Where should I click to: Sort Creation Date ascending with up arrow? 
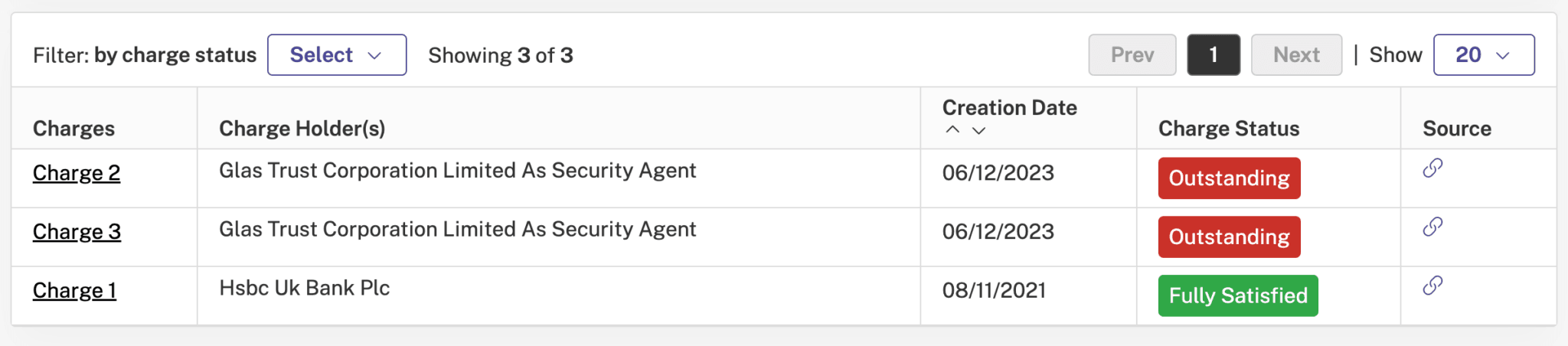952,130
